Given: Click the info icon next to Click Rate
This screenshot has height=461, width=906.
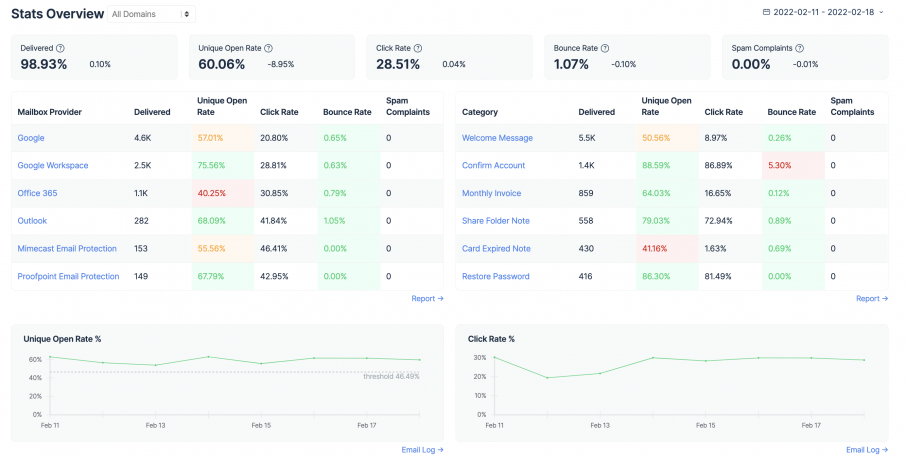Looking at the screenshot, I should (417, 48).
